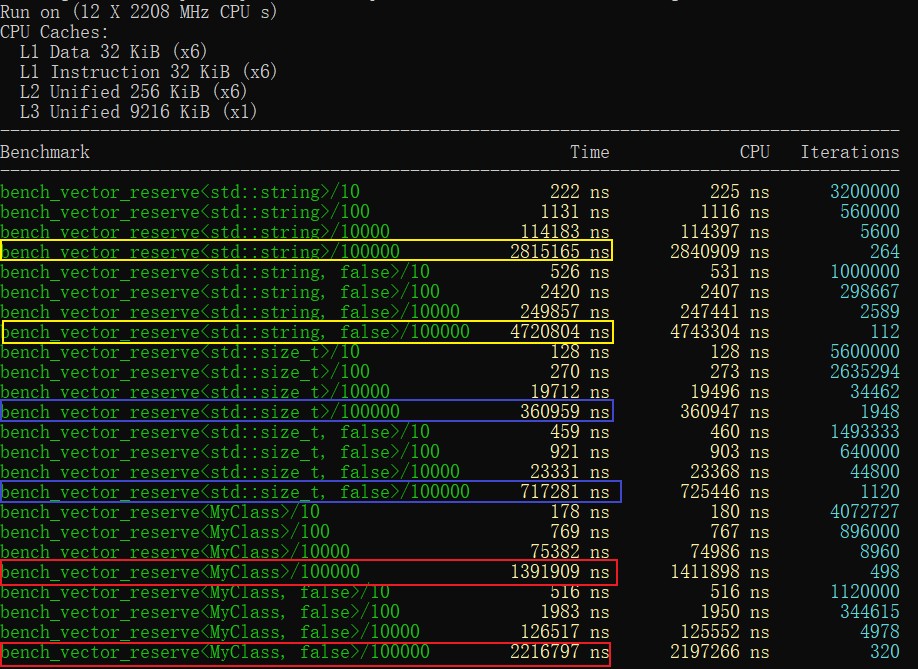Click 'bench_vector_reserve<std::size_t>/100' row name
Viewport: 918px width, 669px height.
pos(185,372)
